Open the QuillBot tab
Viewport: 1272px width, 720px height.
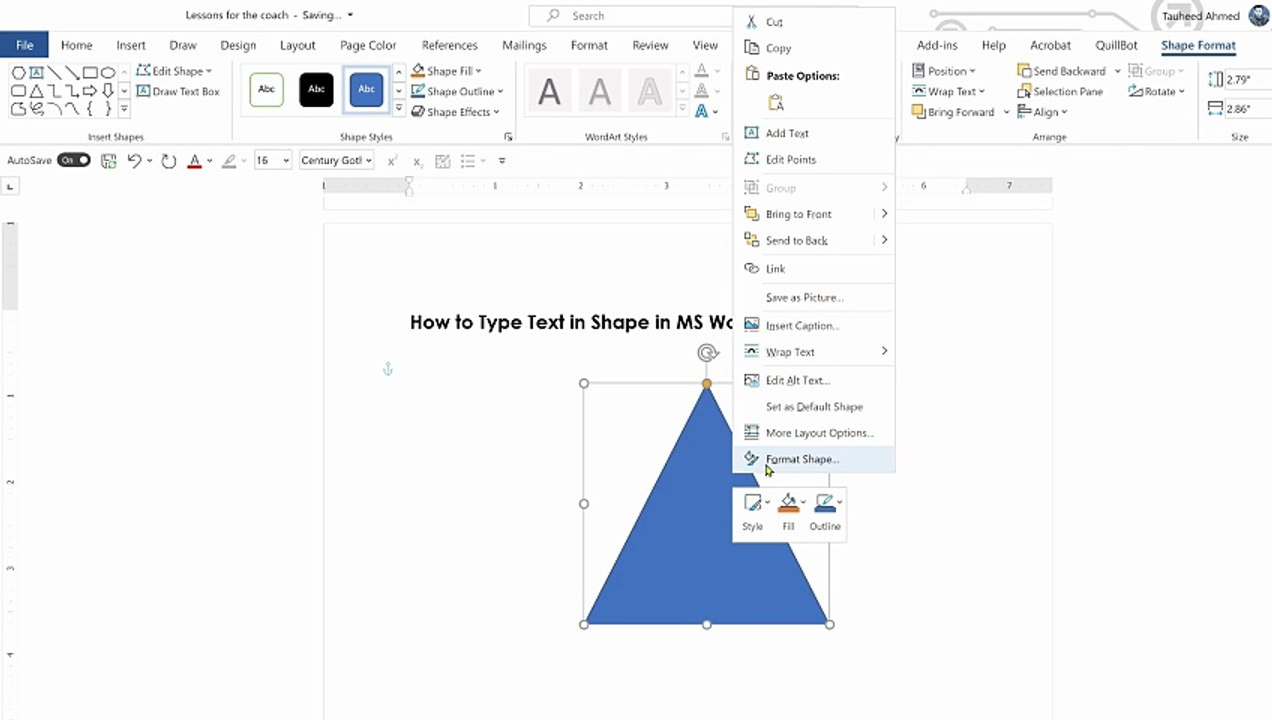(1116, 45)
